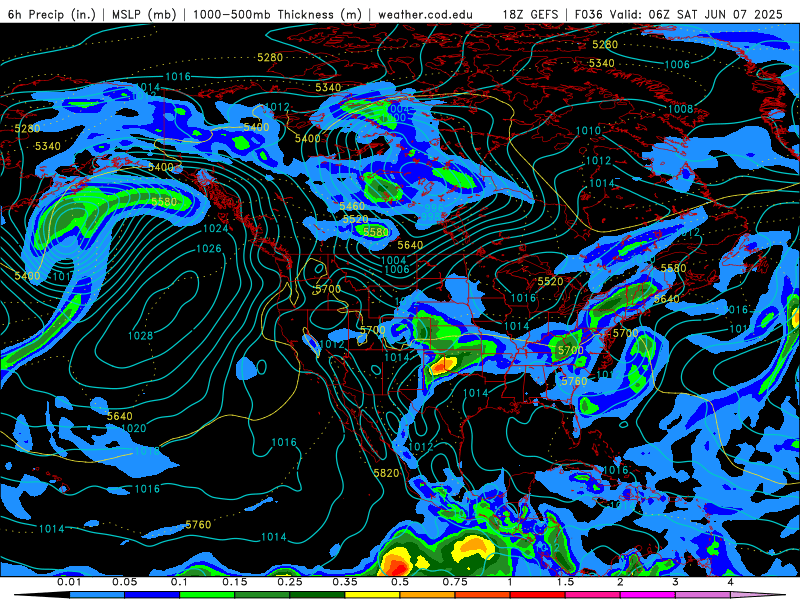Select the medium green 0.15–0.25 legend swatch
The width and height of the screenshot is (800, 600).
[x=262, y=595]
